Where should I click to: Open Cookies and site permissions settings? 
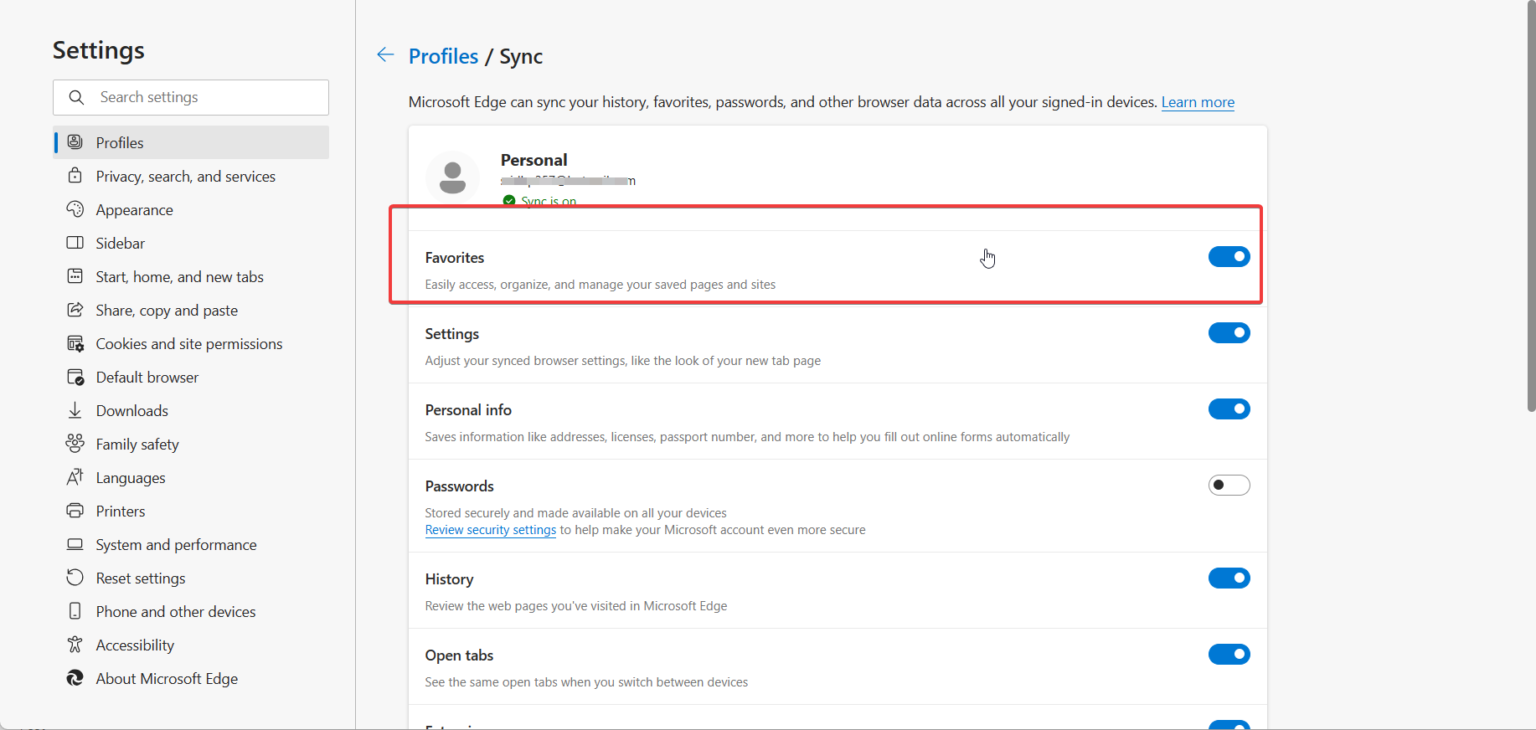pyautogui.click(x=189, y=344)
